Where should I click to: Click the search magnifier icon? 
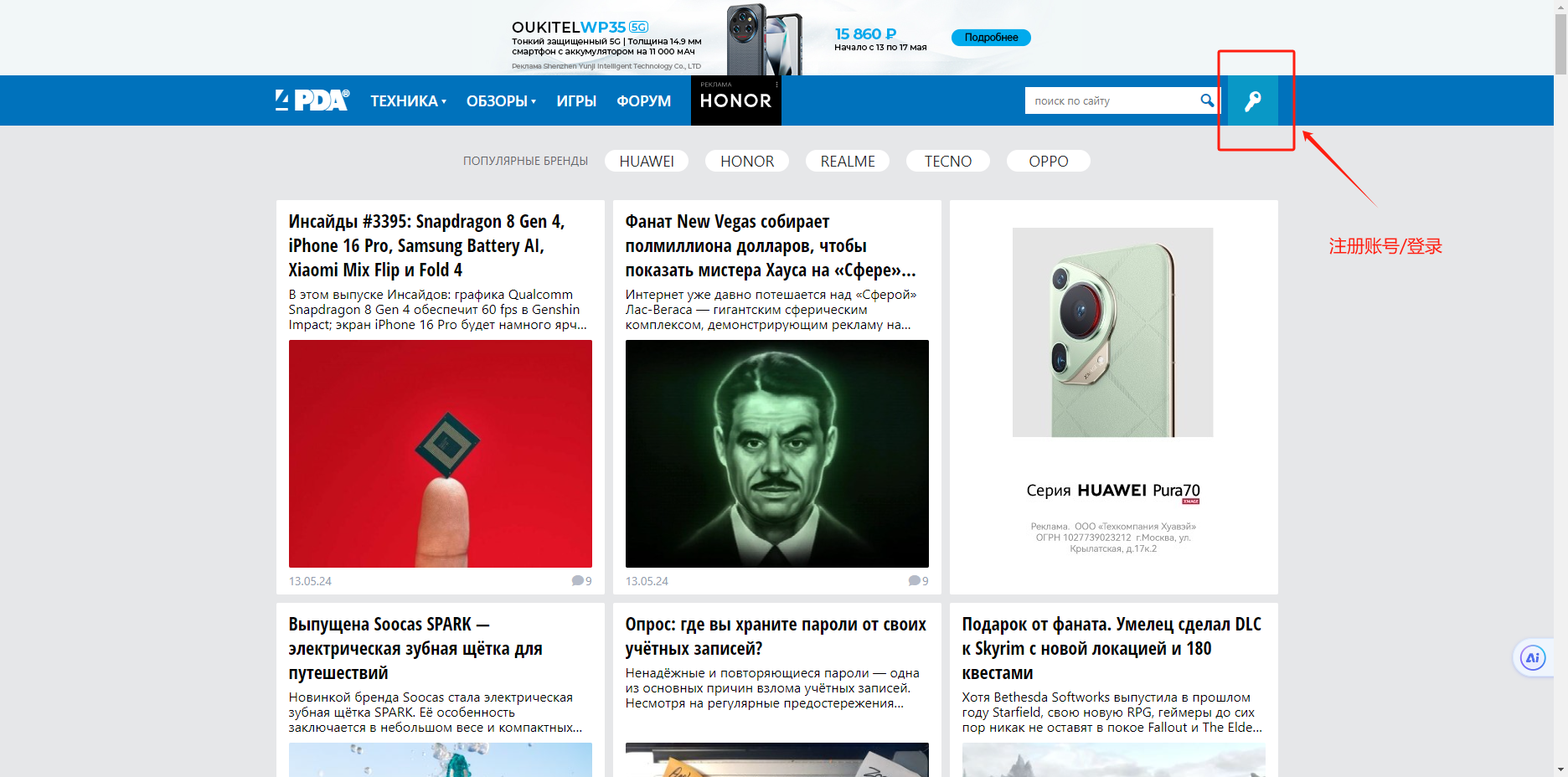pyautogui.click(x=1206, y=100)
